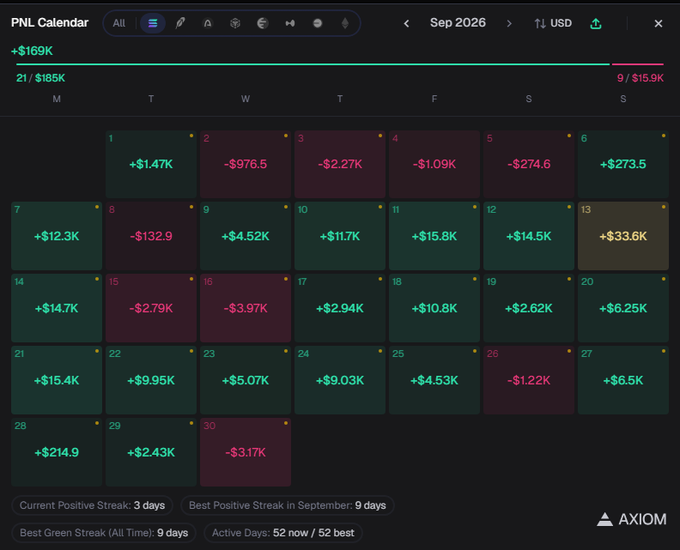This screenshot has width=680, height=550.
Task: View day 30 with -$3.17K
Action: (245, 452)
